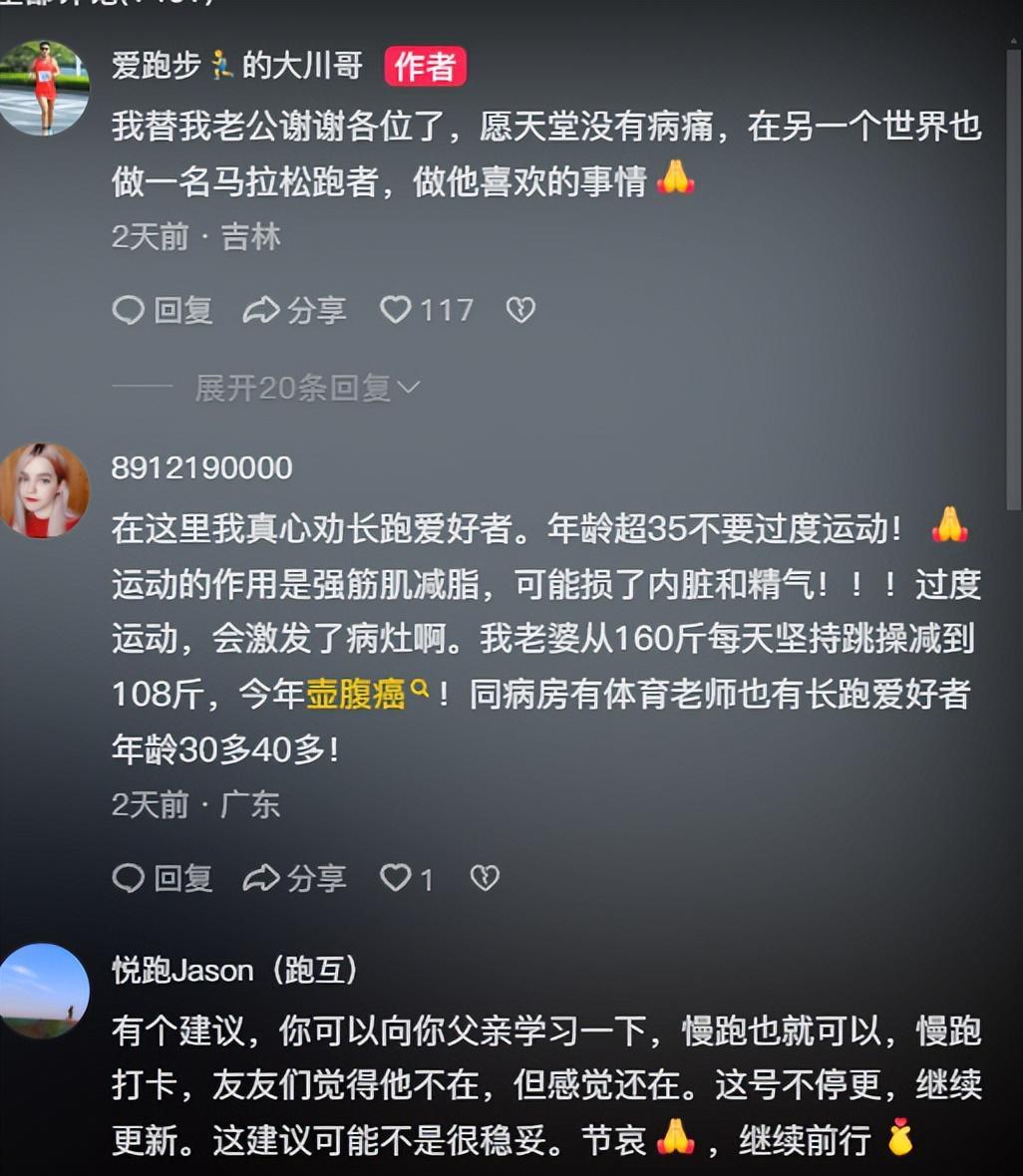The image size is (1023, 1176).
Task: Tap the broken heart under 8912190000's comment
Action: tap(485, 877)
